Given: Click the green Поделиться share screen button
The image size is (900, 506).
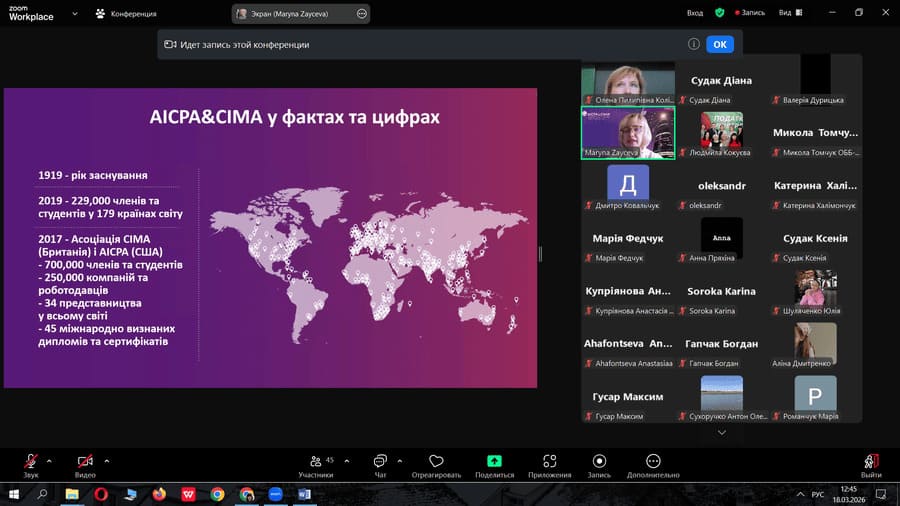Looking at the screenshot, I should [x=494, y=461].
